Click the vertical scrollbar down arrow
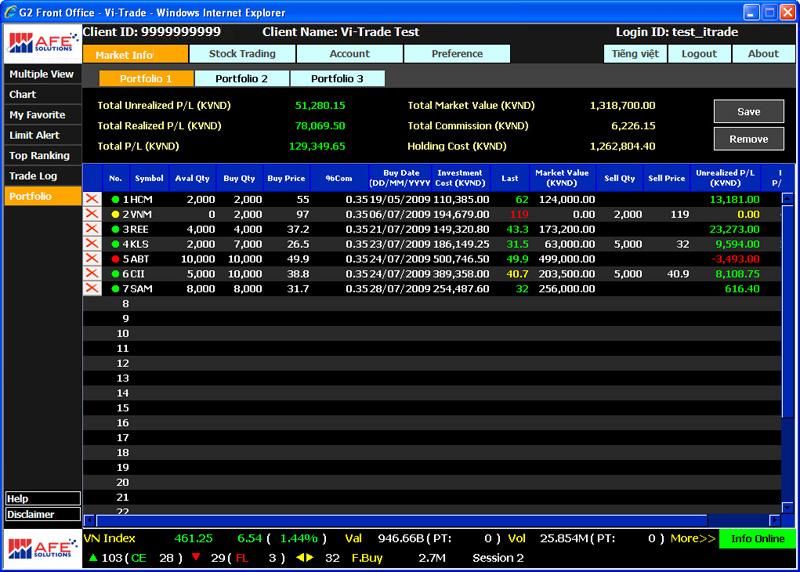 point(788,507)
